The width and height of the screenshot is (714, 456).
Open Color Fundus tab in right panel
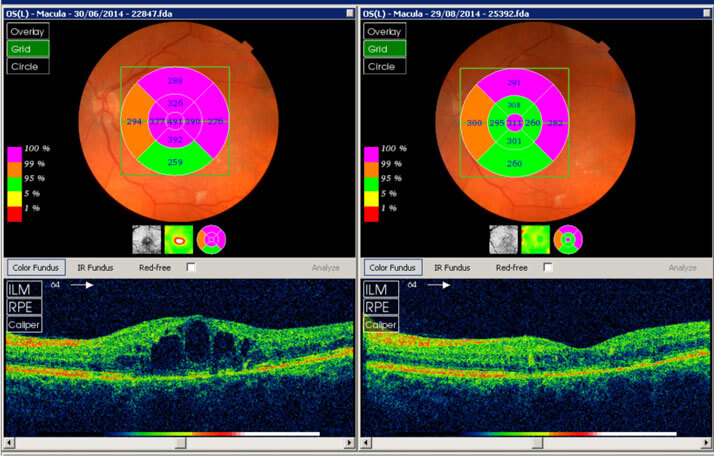(393, 267)
